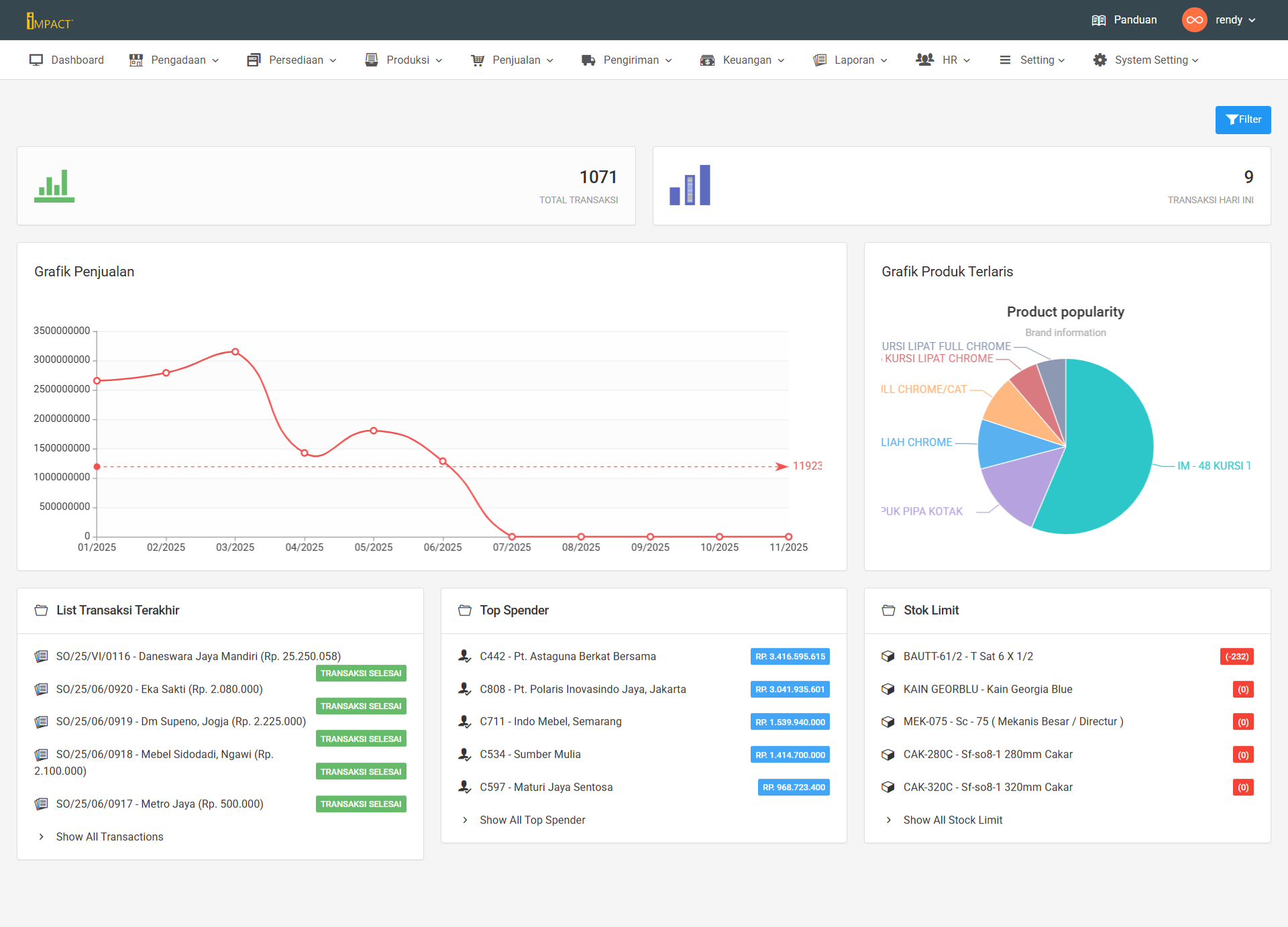Viewport: 1288px width, 927px height.
Task: Click the 04/2025 data point on sales chart
Action: tap(305, 453)
